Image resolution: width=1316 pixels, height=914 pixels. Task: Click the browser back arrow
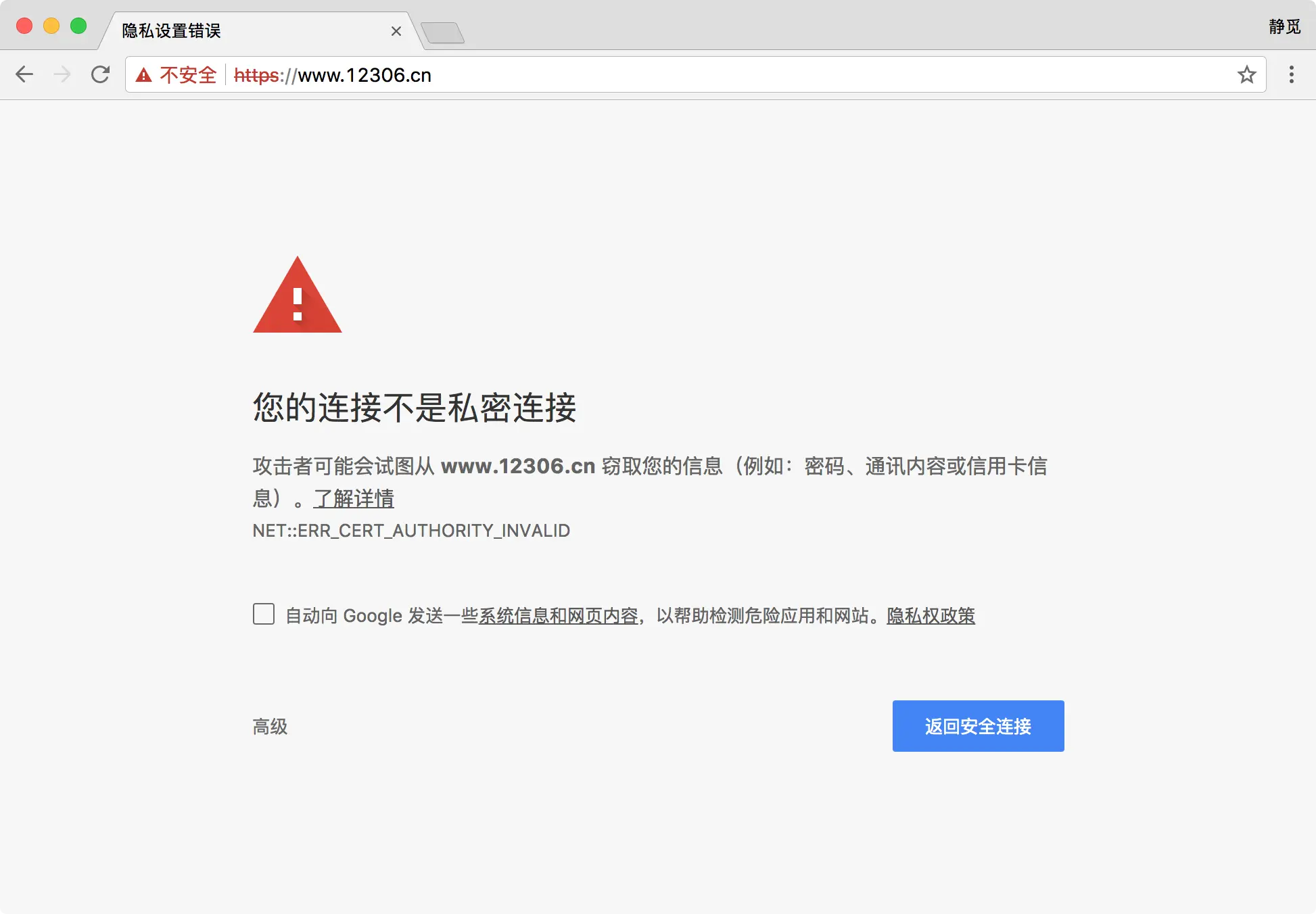[x=24, y=74]
